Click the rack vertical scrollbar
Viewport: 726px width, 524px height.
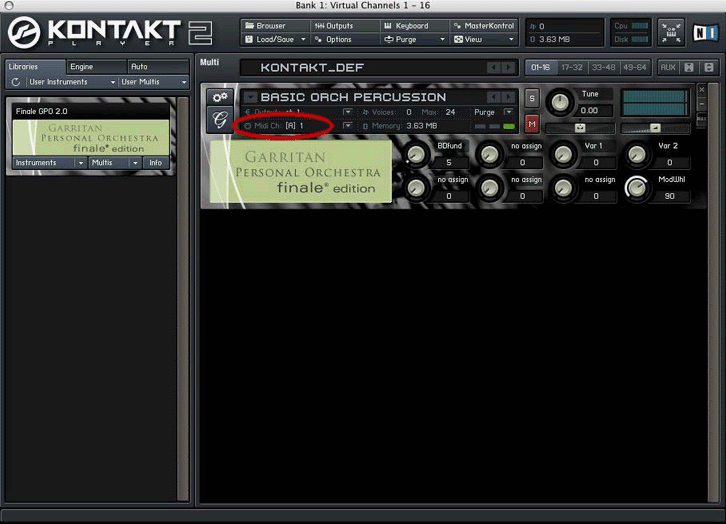[713, 293]
